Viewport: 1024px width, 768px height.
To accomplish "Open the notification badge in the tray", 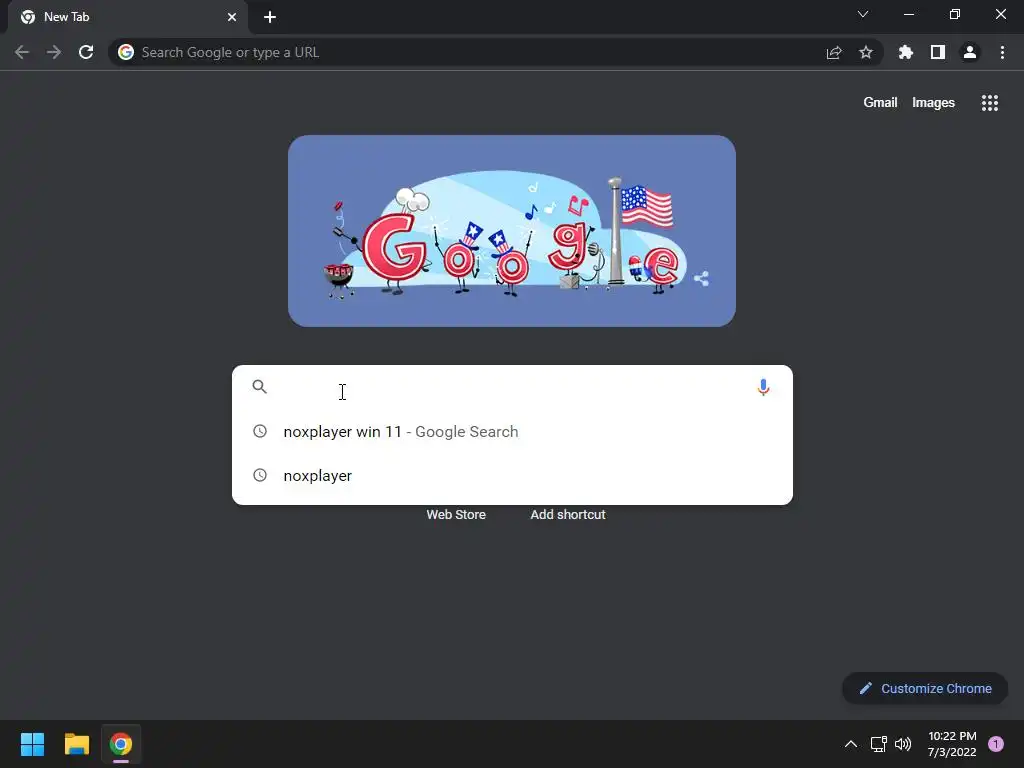I will [x=995, y=744].
